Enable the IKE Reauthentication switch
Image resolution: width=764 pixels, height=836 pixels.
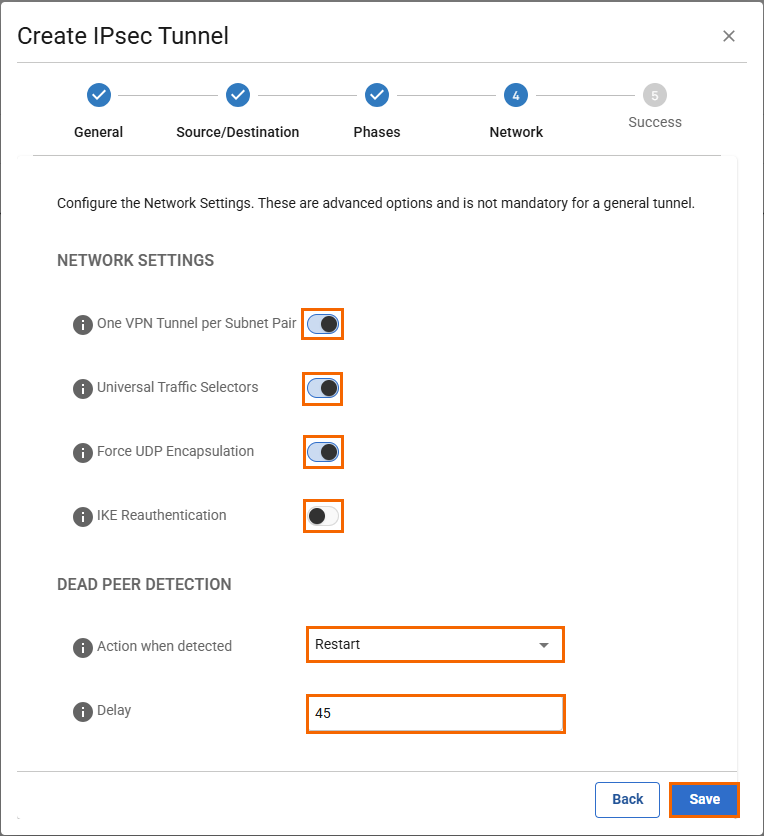323,516
